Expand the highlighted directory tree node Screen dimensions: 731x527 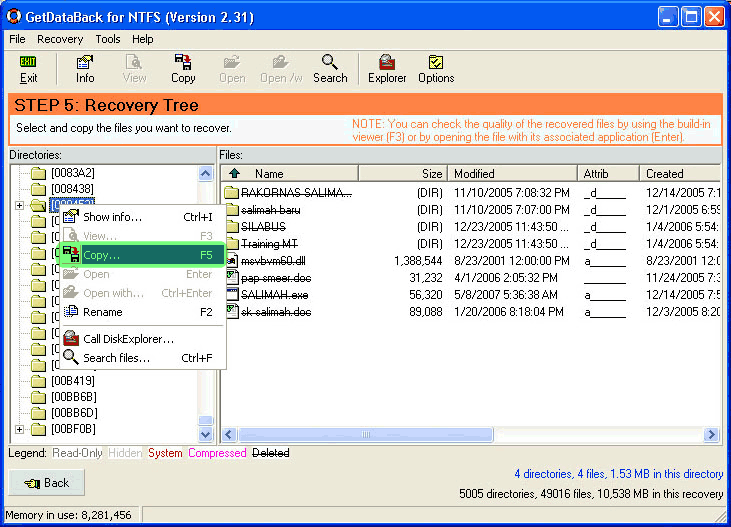[x=19, y=205]
